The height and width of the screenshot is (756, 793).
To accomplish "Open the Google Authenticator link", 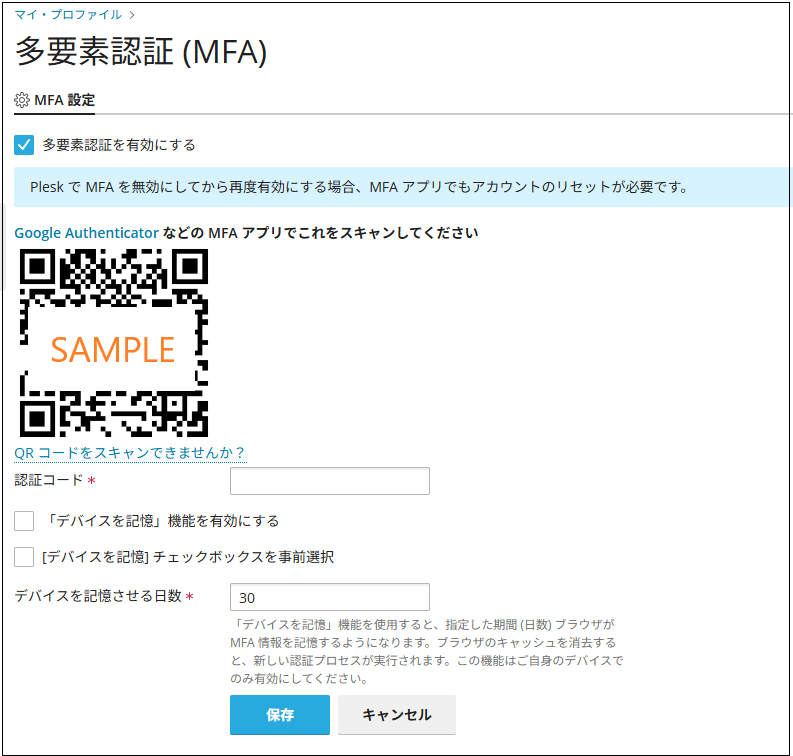I will point(86,233).
